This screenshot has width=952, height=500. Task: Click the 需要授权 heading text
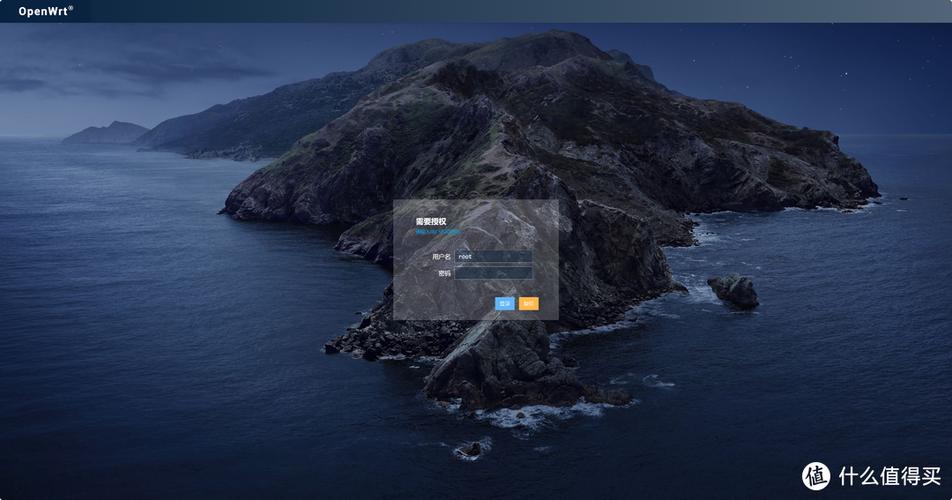coord(430,221)
